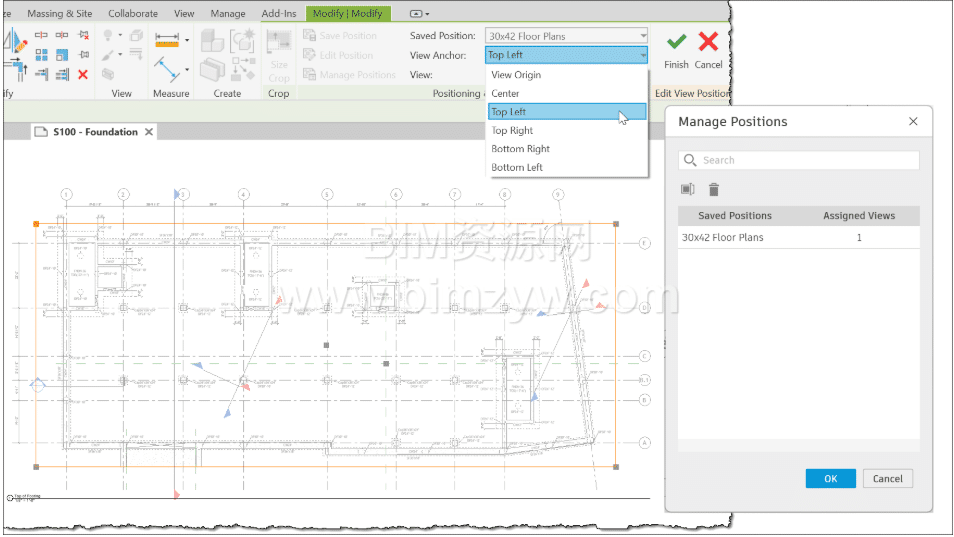
Task: Click the Search field in Manage Positions
Action: coord(799,160)
